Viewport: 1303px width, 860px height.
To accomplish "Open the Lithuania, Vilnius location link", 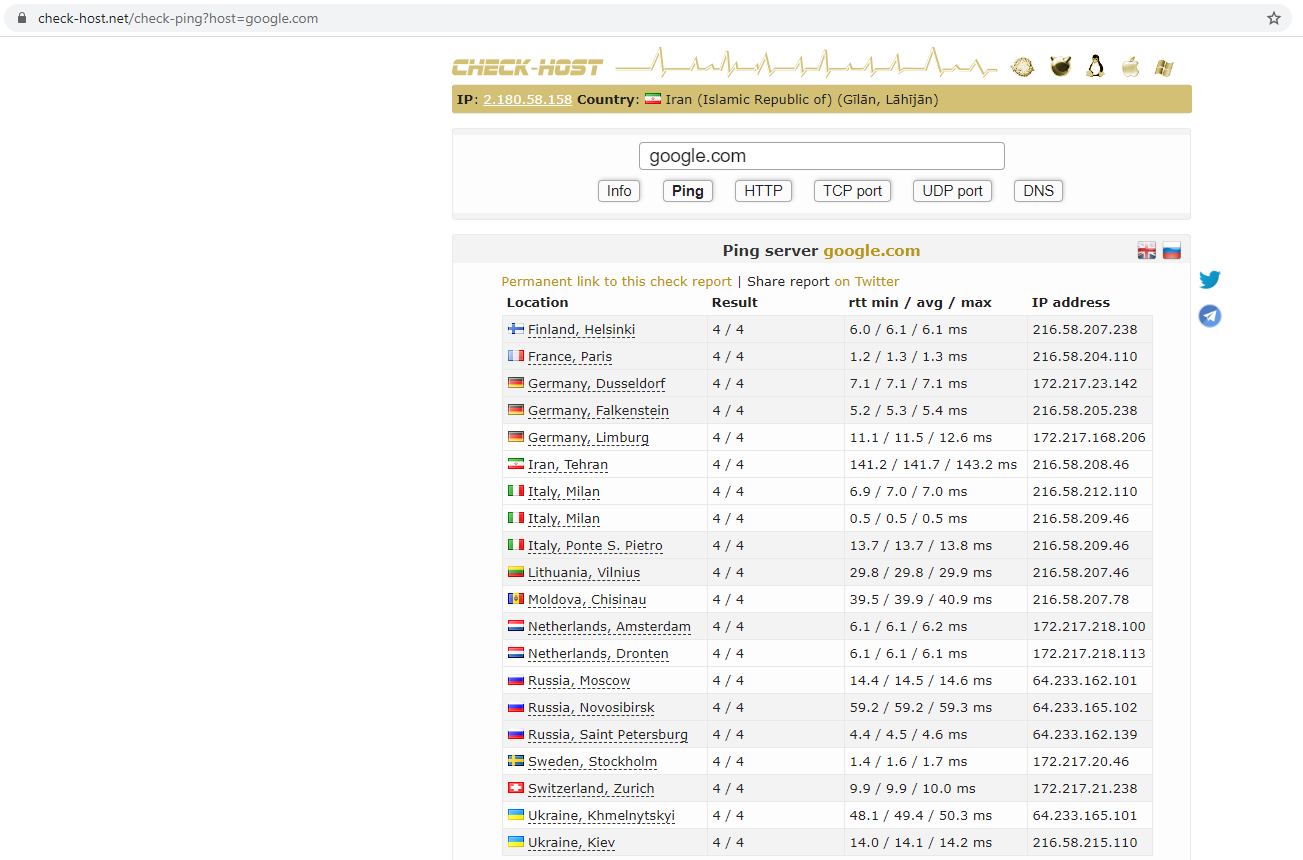I will coord(584,573).
